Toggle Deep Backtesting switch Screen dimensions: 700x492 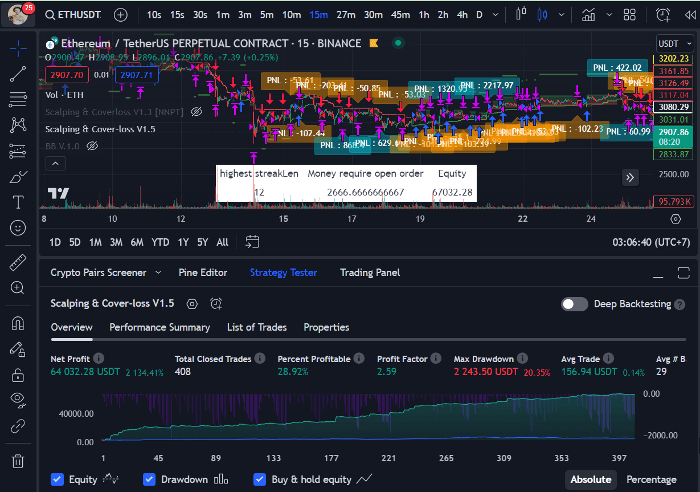point(575,304)
